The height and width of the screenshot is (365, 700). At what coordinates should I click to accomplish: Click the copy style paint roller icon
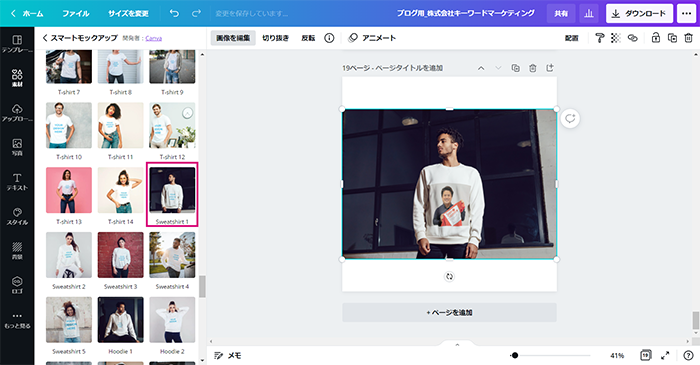tap(600, 38)
